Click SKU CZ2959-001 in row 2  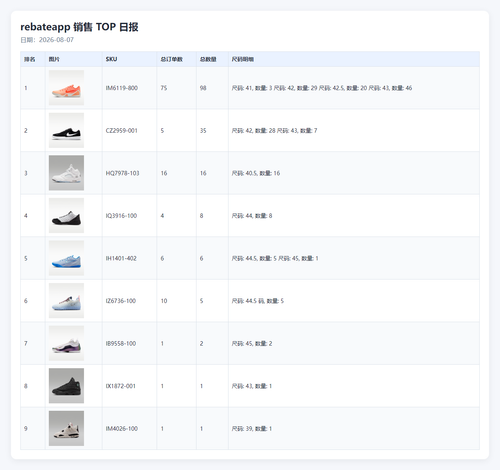point(122,131)
